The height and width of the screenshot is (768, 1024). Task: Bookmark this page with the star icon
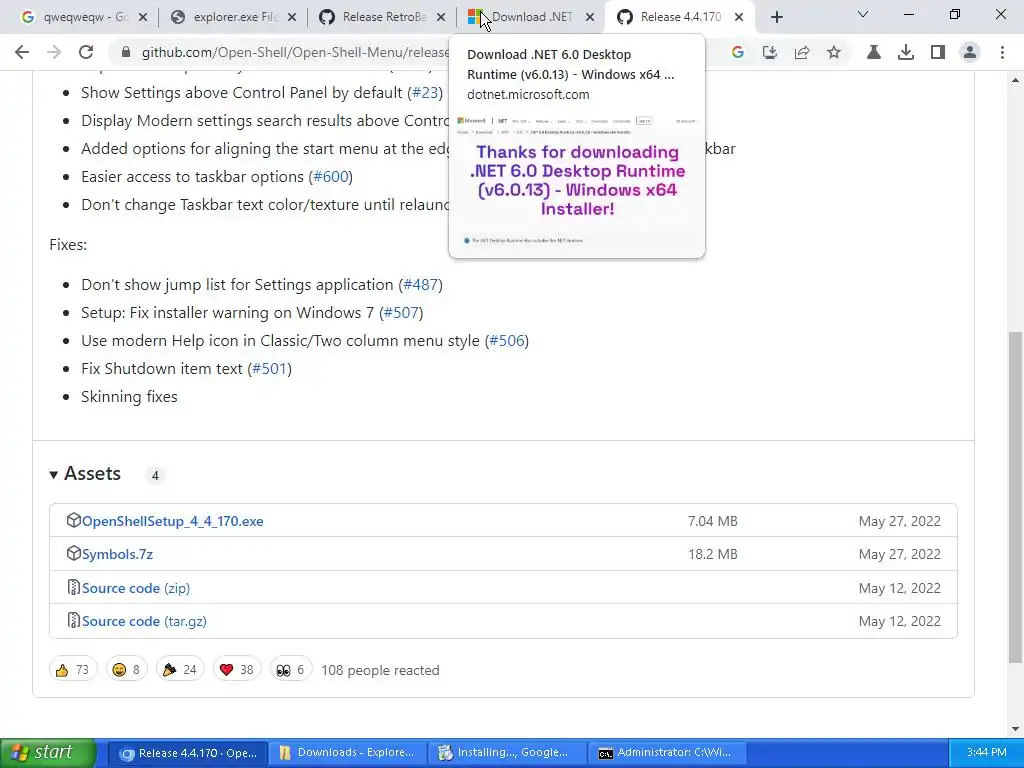pyautogui.click(x=833, y=52)
